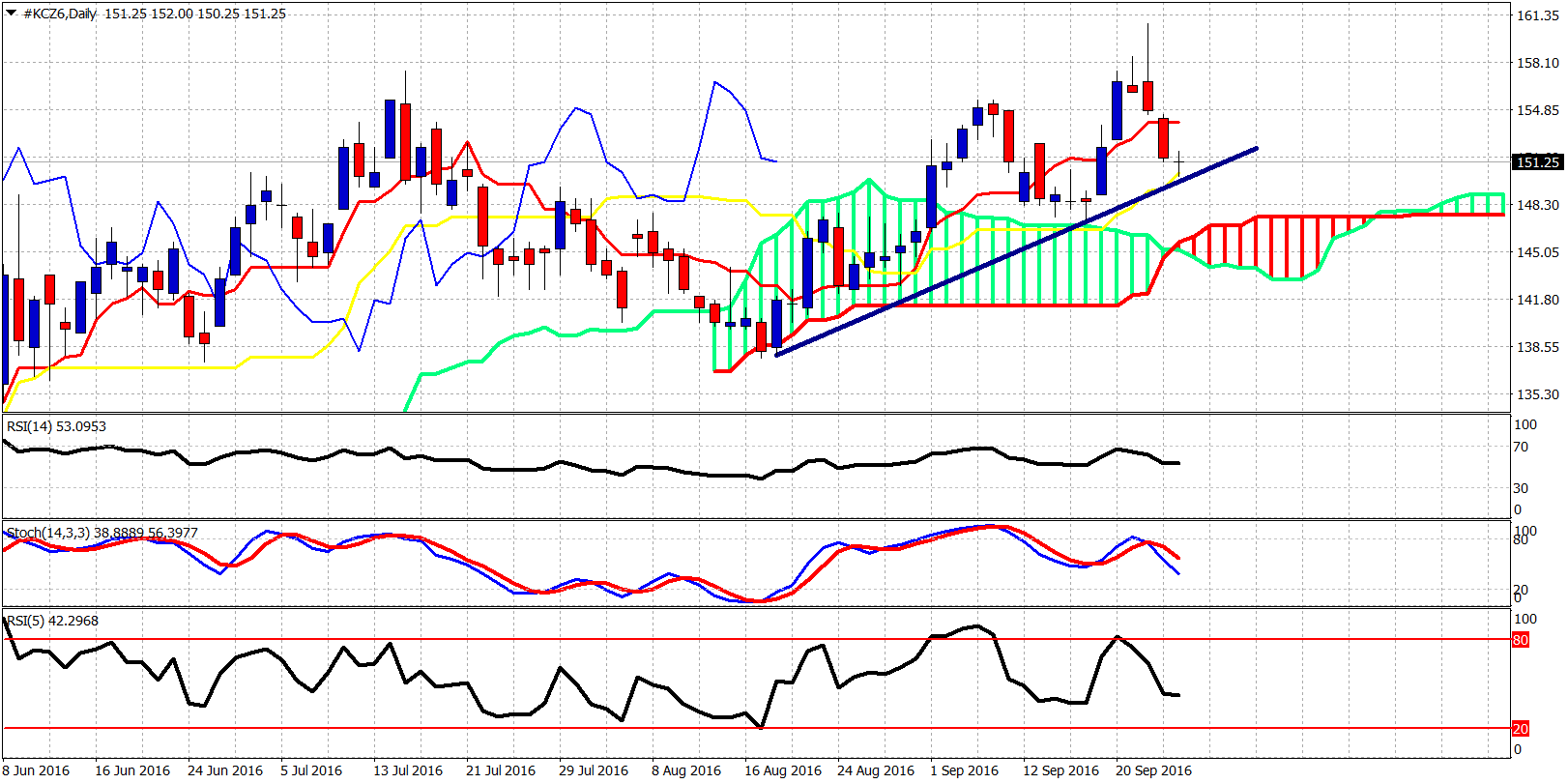Click the RSI(14) 53.0953 indicator label
This screenshot has width=1568, height=784.
coord(56,426)
